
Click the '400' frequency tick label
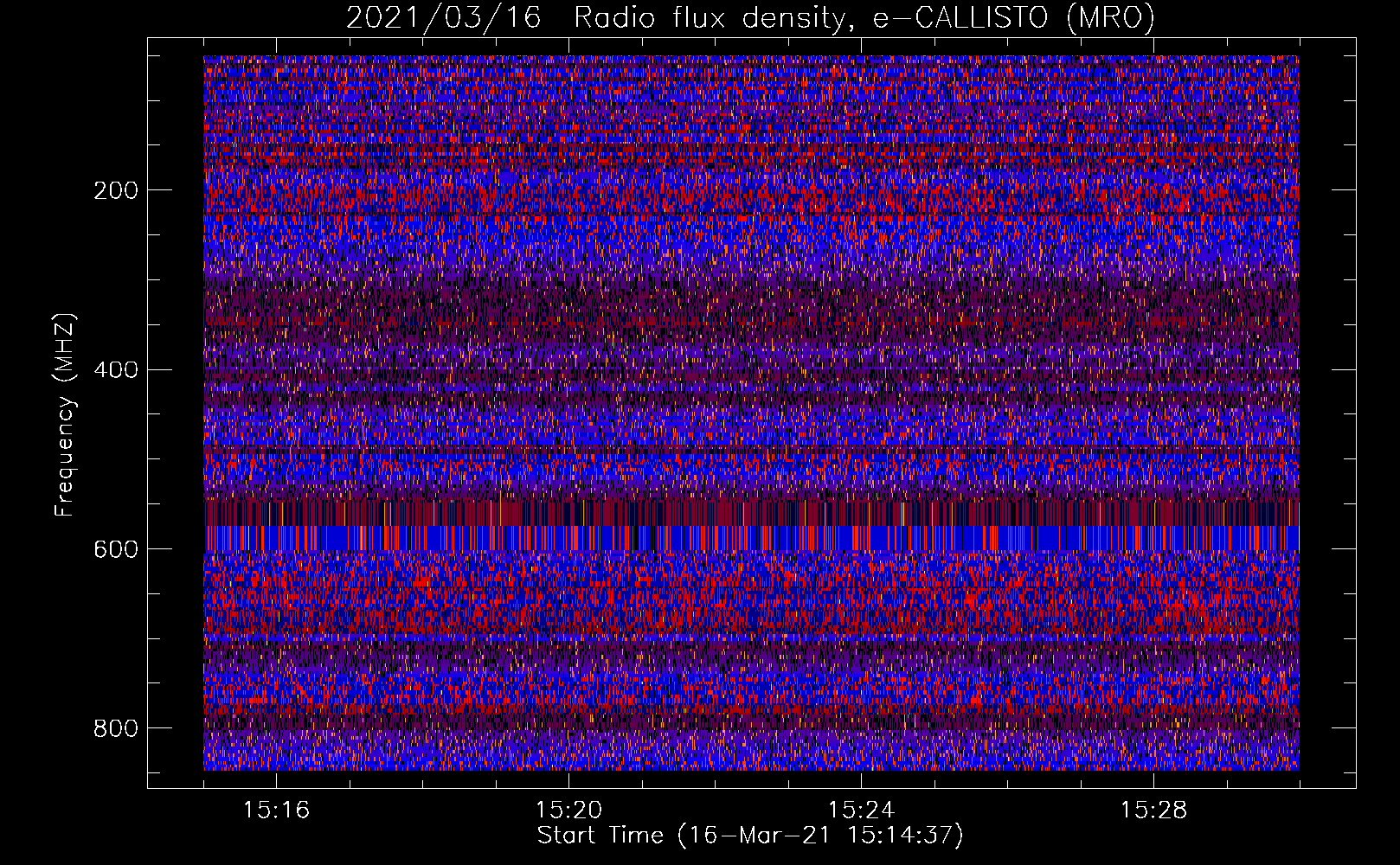(116, 370)
